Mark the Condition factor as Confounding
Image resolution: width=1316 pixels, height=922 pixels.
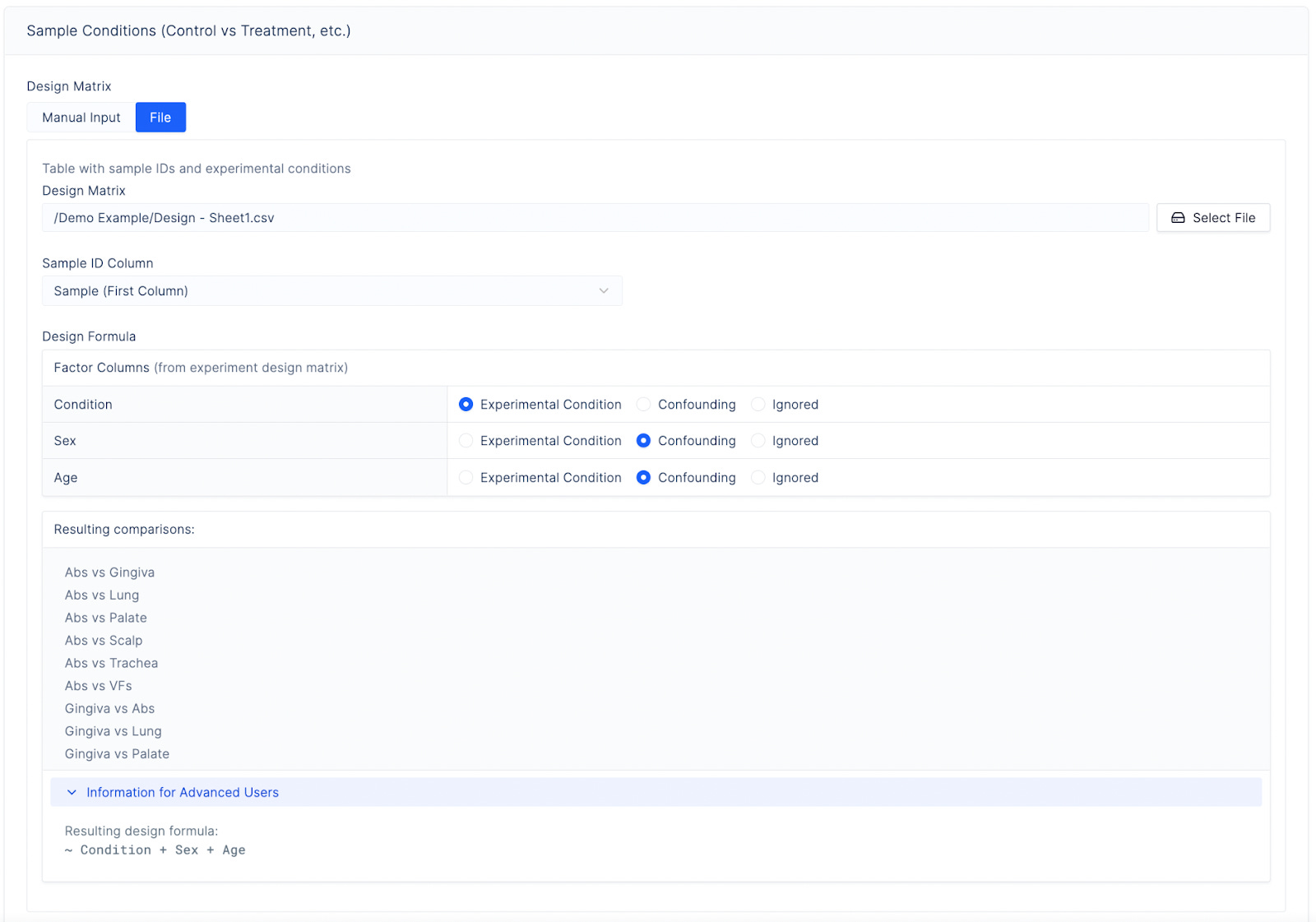coord(643,404)
